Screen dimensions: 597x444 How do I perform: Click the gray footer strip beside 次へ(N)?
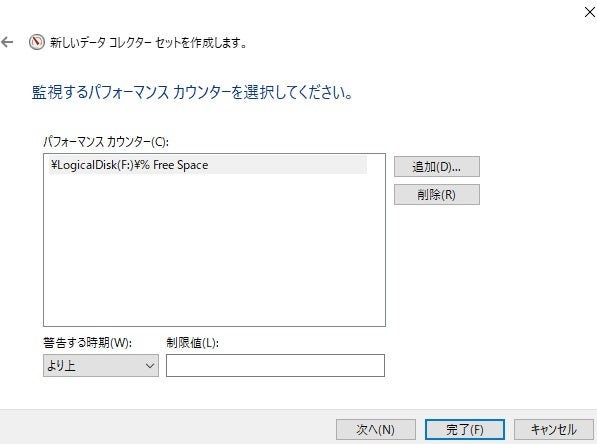click(x=168, y=427)
